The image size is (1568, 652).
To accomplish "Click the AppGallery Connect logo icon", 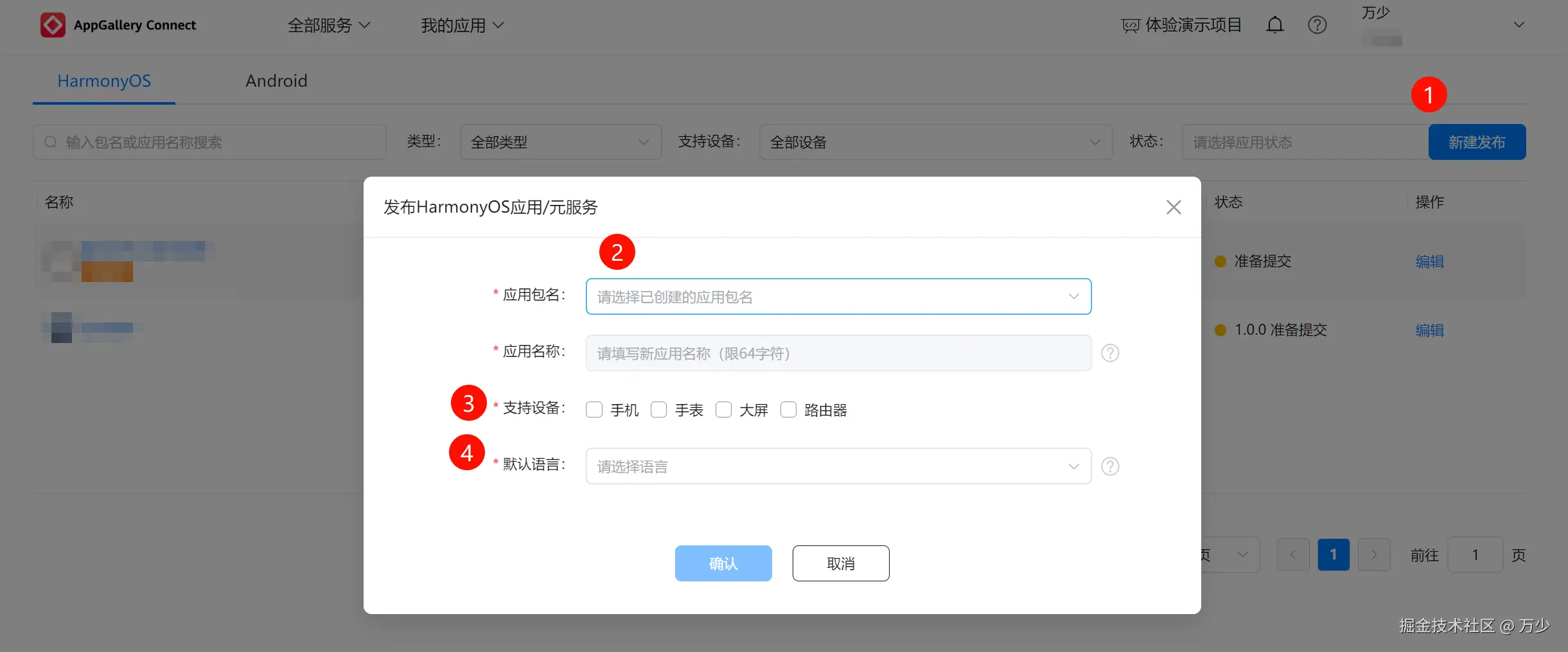I will pyautogui.click(x=53, y=25).
